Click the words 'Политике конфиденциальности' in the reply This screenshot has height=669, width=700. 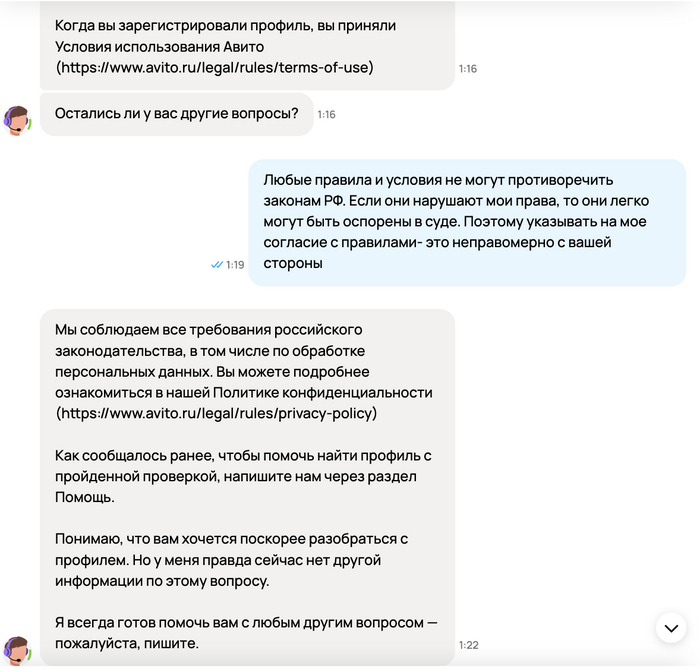pos(323,392)
